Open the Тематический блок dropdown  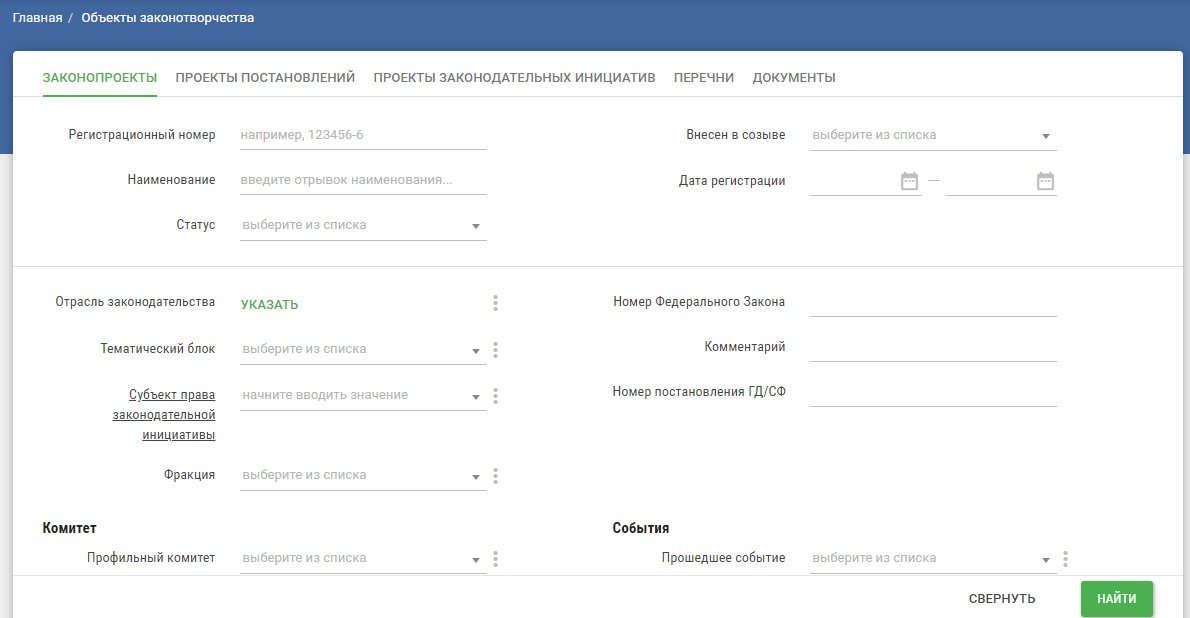[363, 349]
